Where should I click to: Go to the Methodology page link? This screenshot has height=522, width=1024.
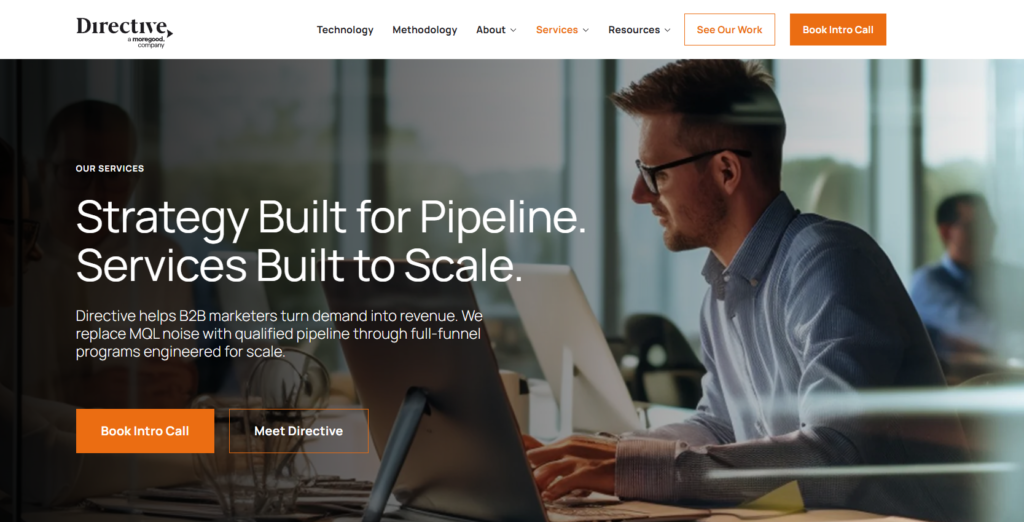pyautogui.click(x=424, y=30)
